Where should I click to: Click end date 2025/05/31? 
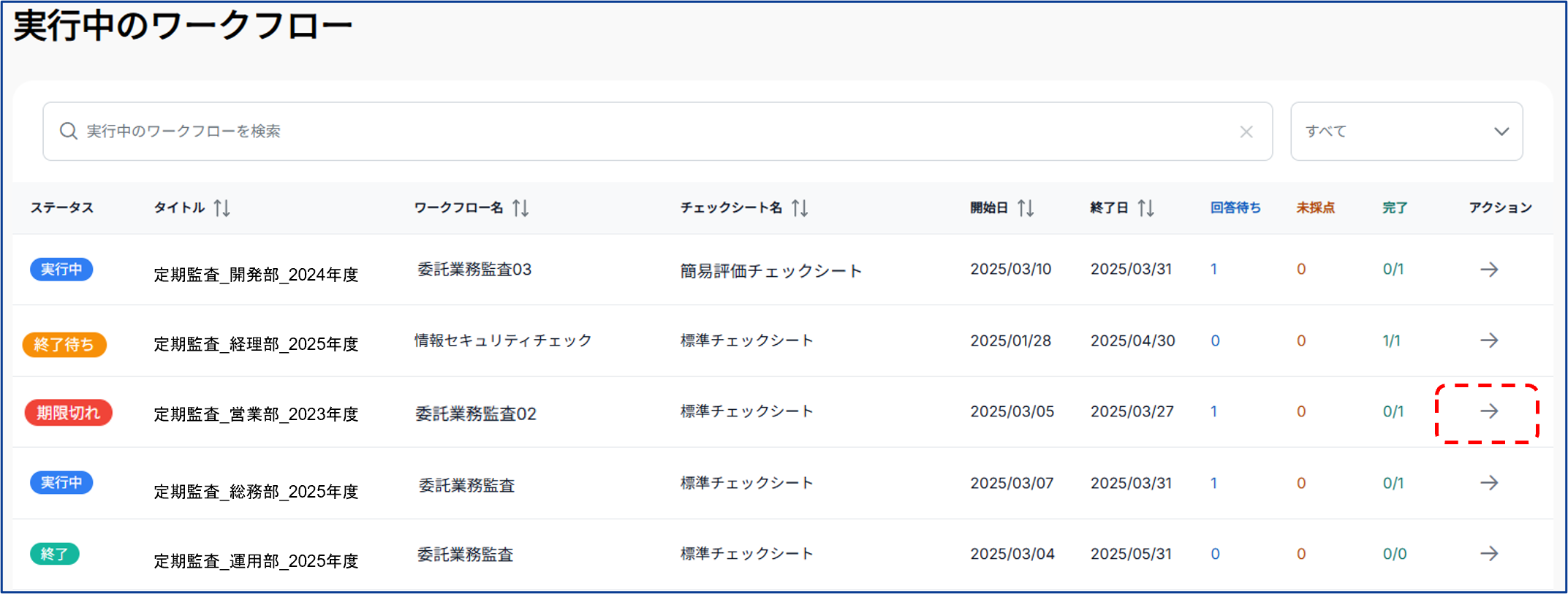pos(1131,554)
